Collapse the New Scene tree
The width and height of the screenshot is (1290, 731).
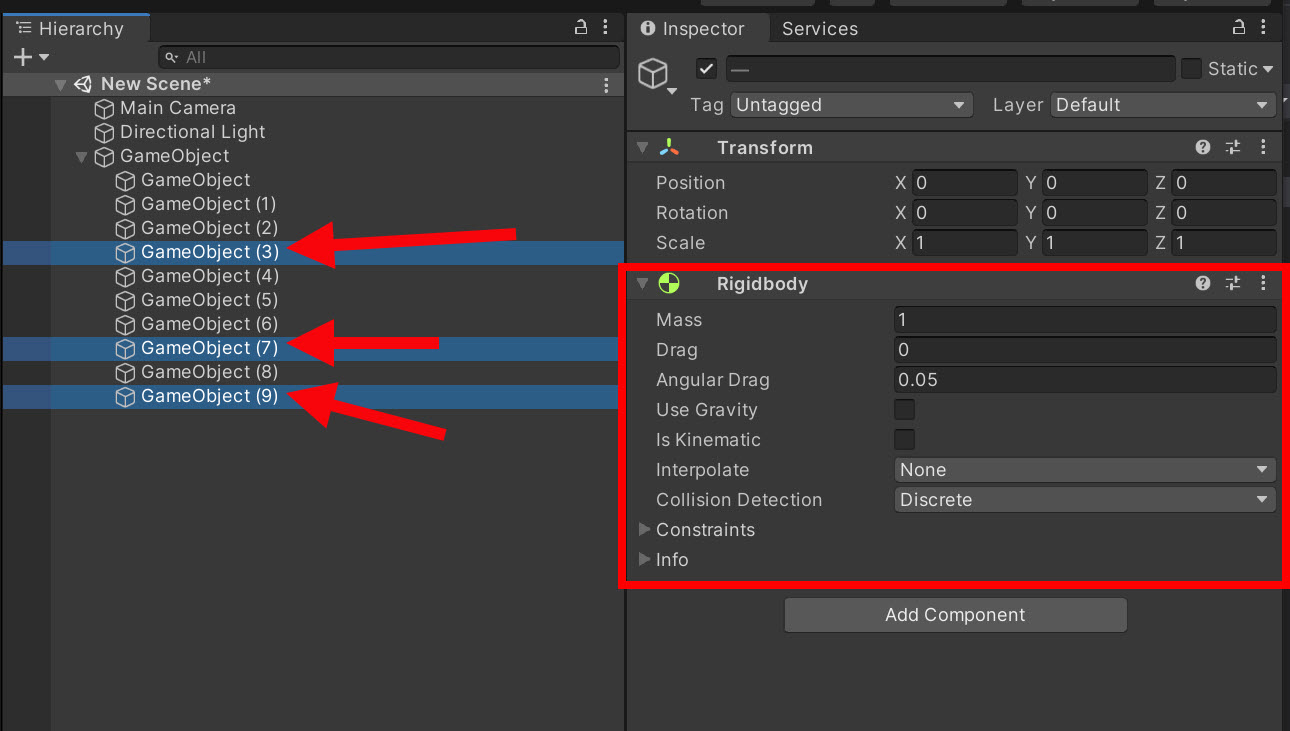tap(61, 85)
